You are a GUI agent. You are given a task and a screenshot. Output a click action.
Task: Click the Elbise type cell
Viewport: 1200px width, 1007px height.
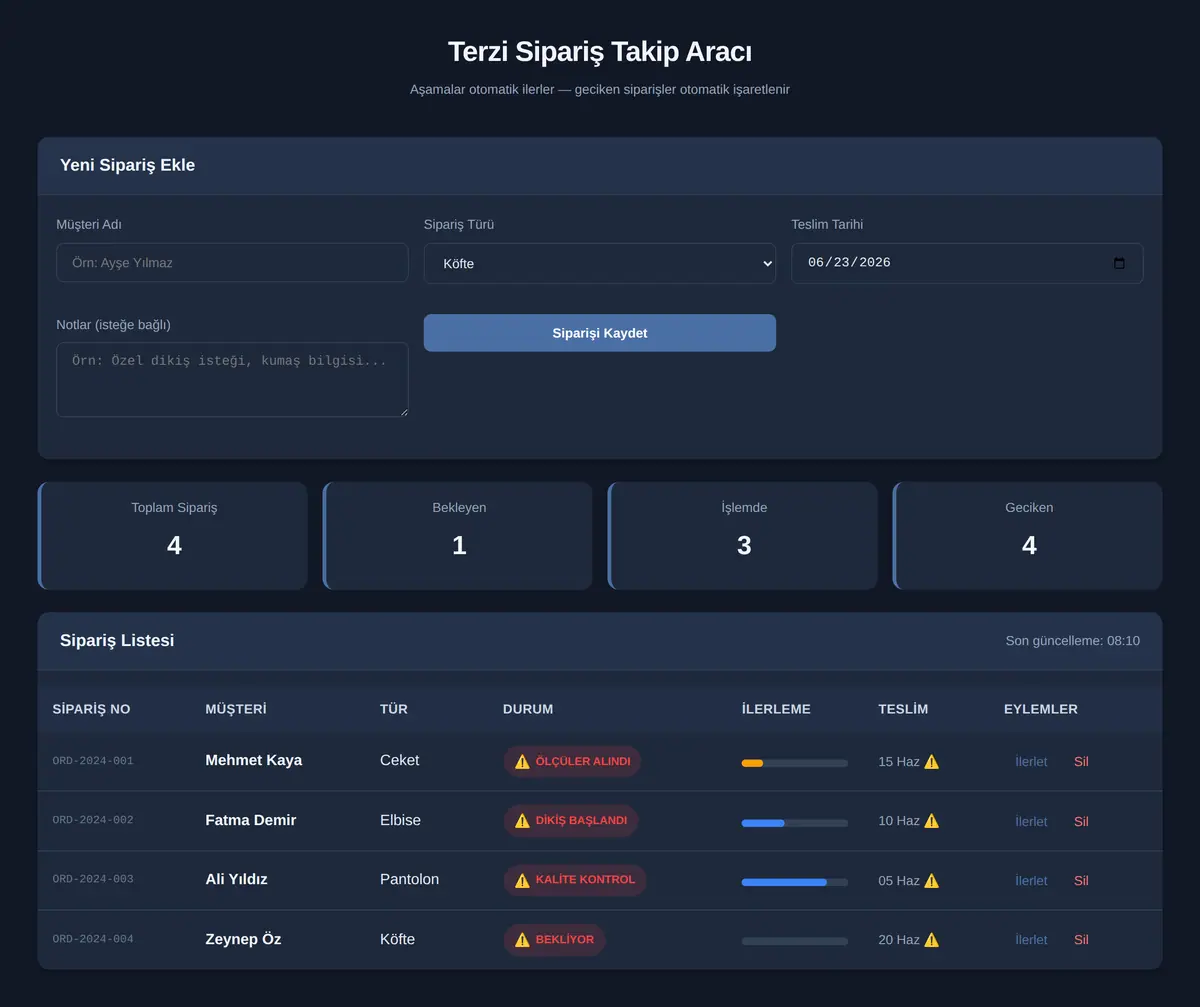(x=401, y=820)
